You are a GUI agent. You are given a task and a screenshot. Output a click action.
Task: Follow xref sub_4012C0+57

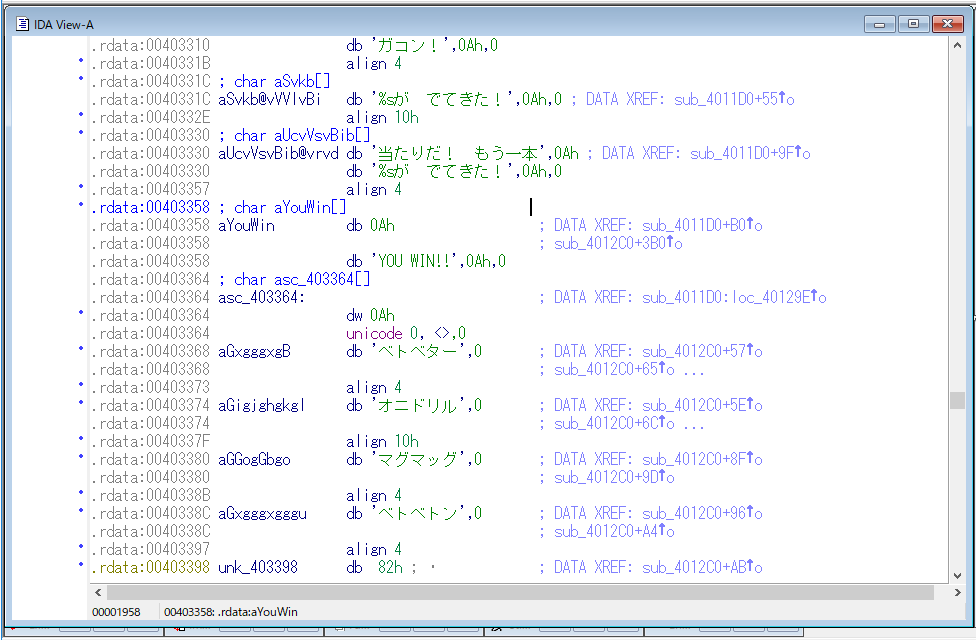coord(702,351)
